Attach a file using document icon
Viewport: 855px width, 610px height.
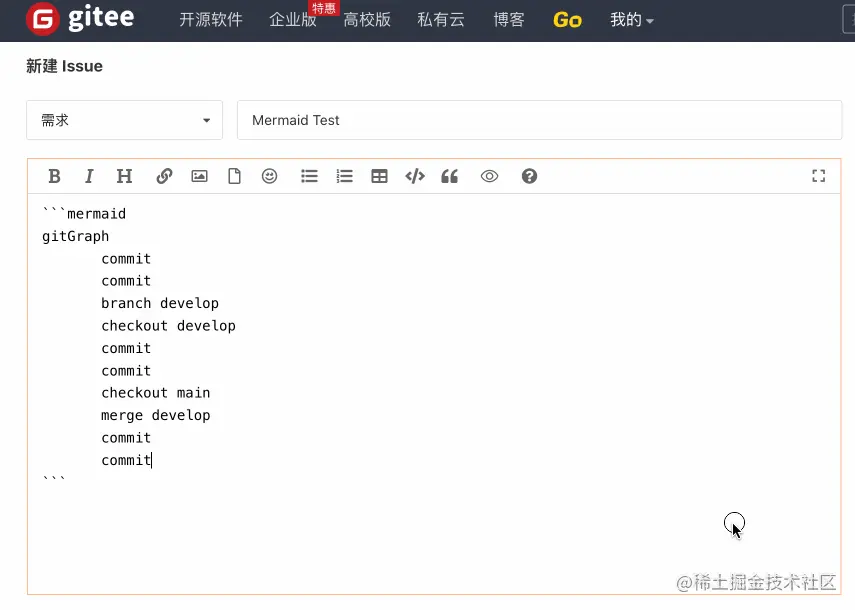[x=234, y=176]
